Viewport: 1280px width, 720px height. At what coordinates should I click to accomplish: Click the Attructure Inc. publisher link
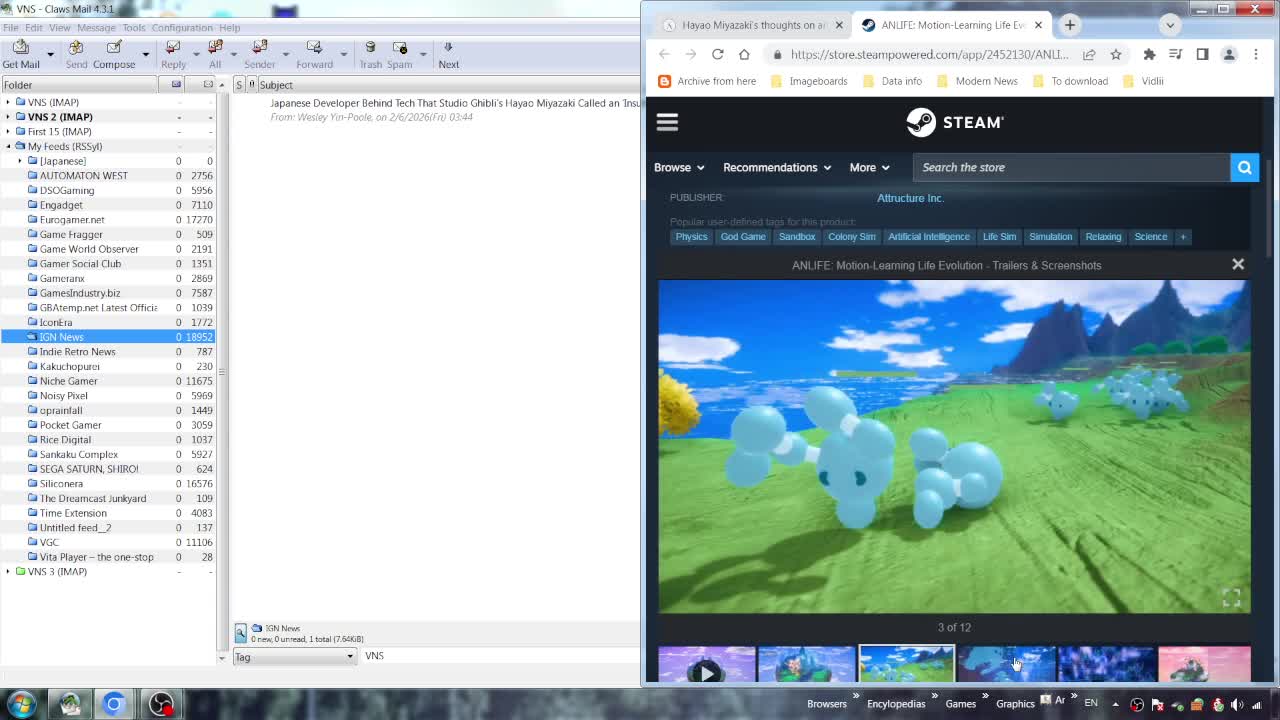tap(910, 198)
